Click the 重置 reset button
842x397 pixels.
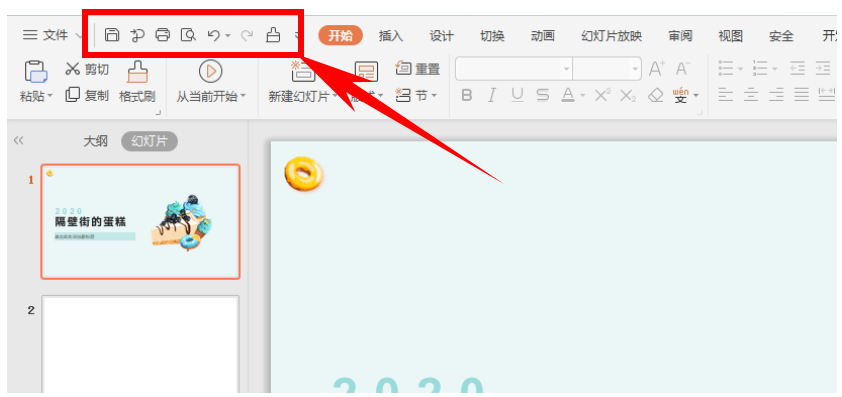(x=418, y=69)
